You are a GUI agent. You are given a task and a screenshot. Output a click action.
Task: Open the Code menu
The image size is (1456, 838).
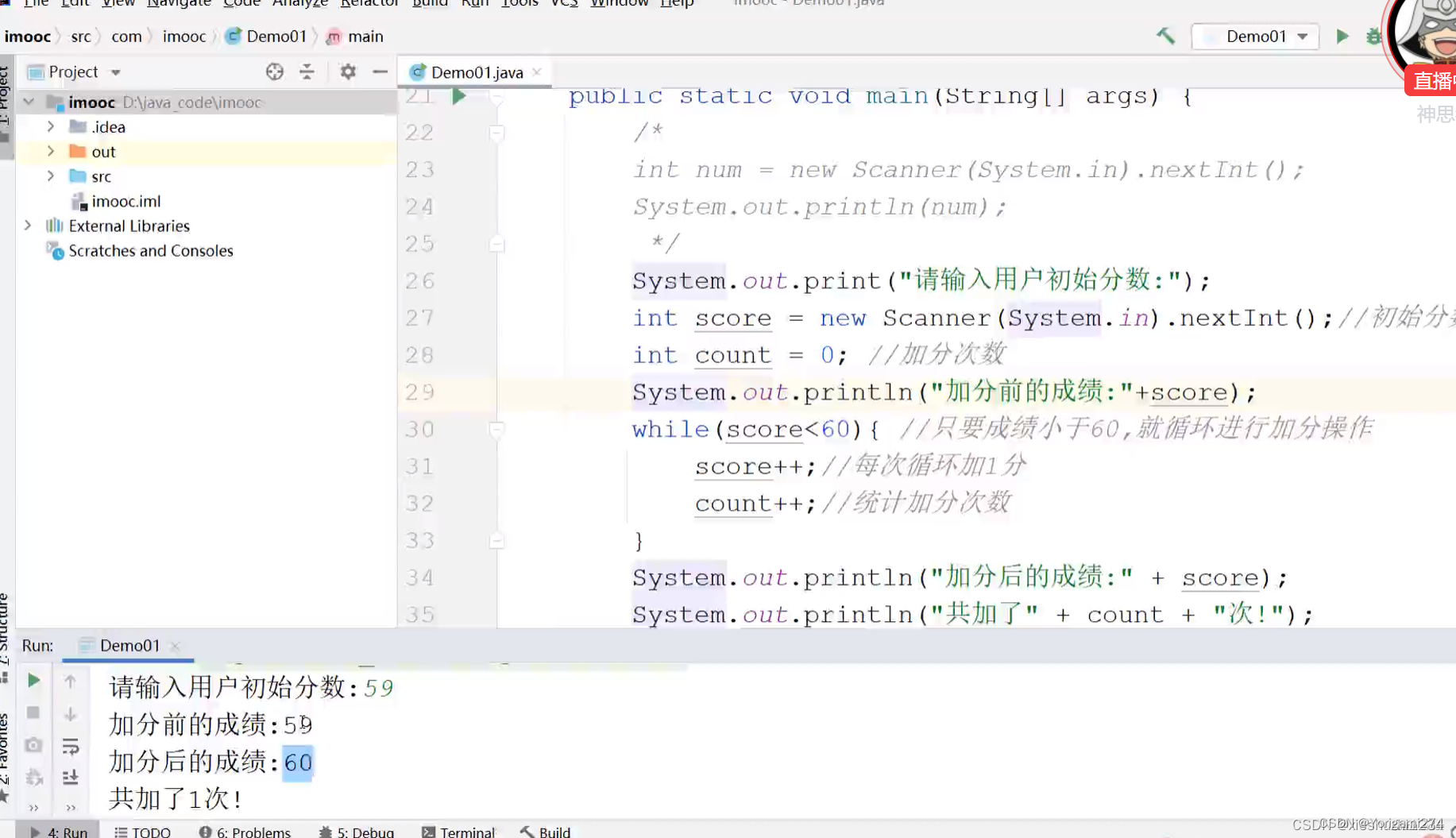pyautogui.click(x=241, y=4)
